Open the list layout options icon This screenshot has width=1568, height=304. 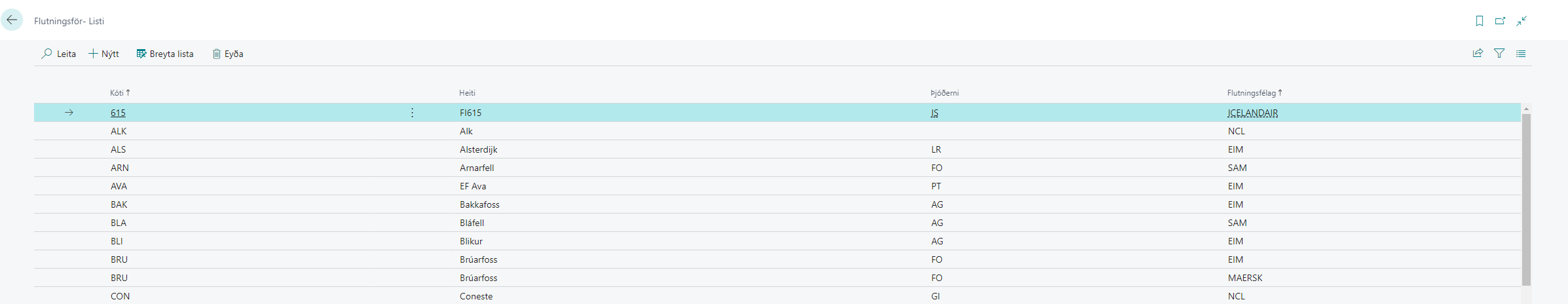point(1521,54)
